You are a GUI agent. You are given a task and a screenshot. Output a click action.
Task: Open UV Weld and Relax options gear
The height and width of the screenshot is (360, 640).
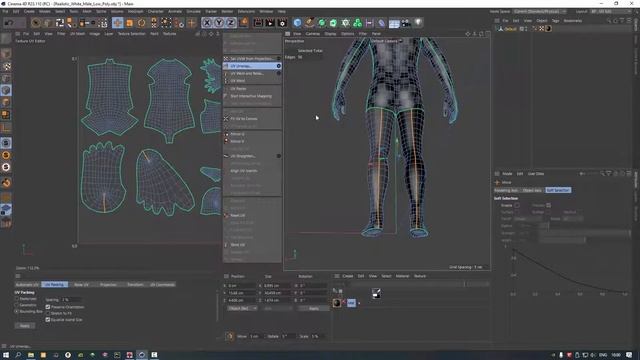pos(279,73)
